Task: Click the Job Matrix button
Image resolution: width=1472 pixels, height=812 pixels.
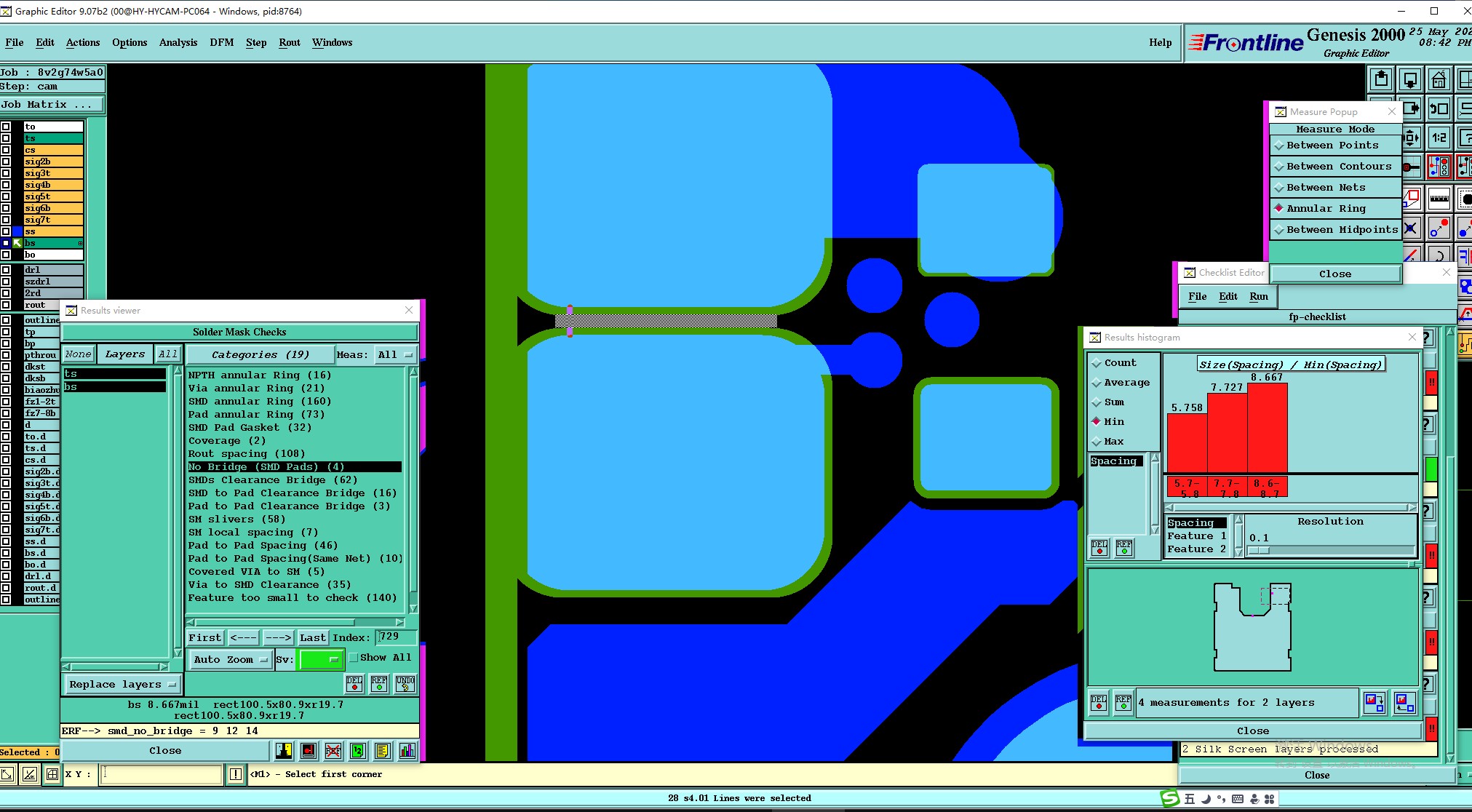Action: tap(47, 105)
